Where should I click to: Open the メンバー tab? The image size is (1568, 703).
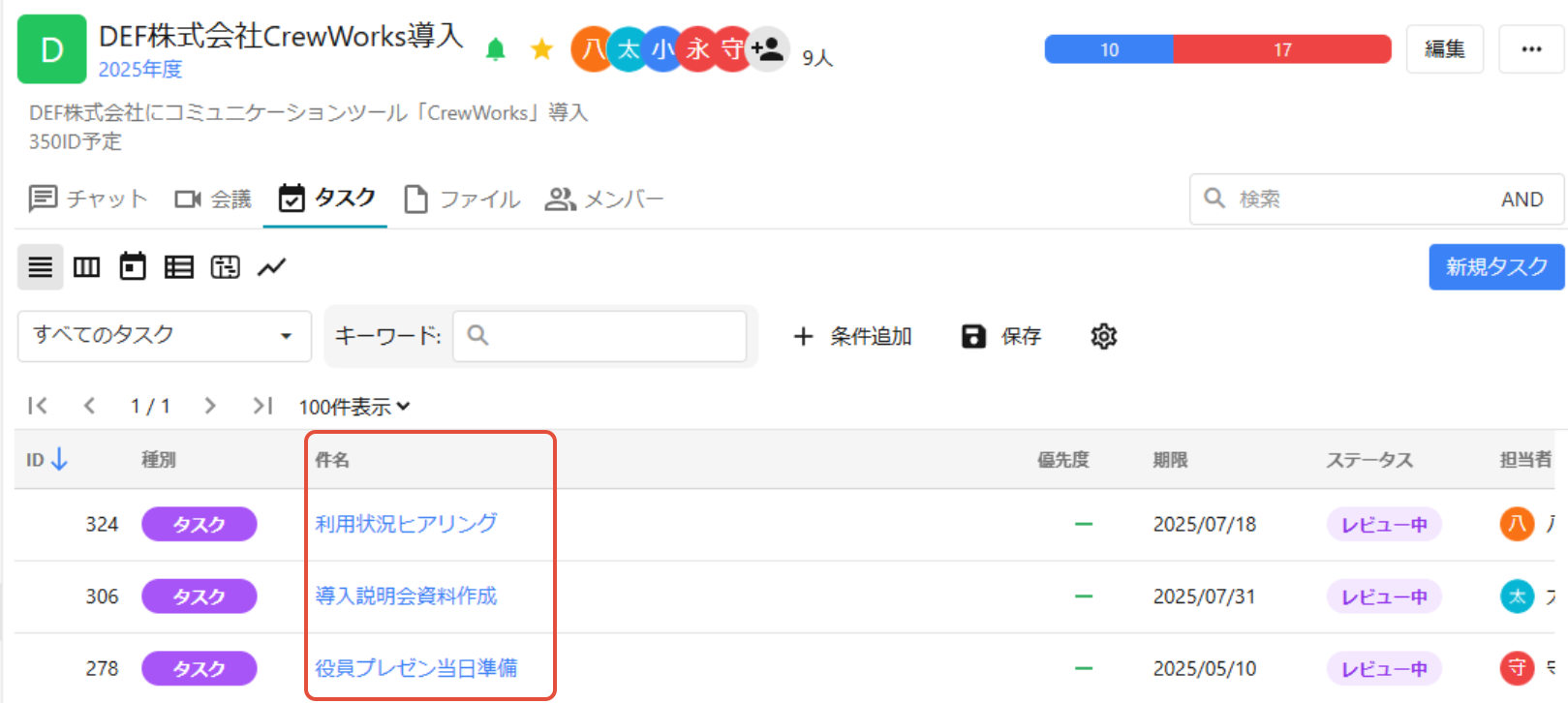point(604,199)
